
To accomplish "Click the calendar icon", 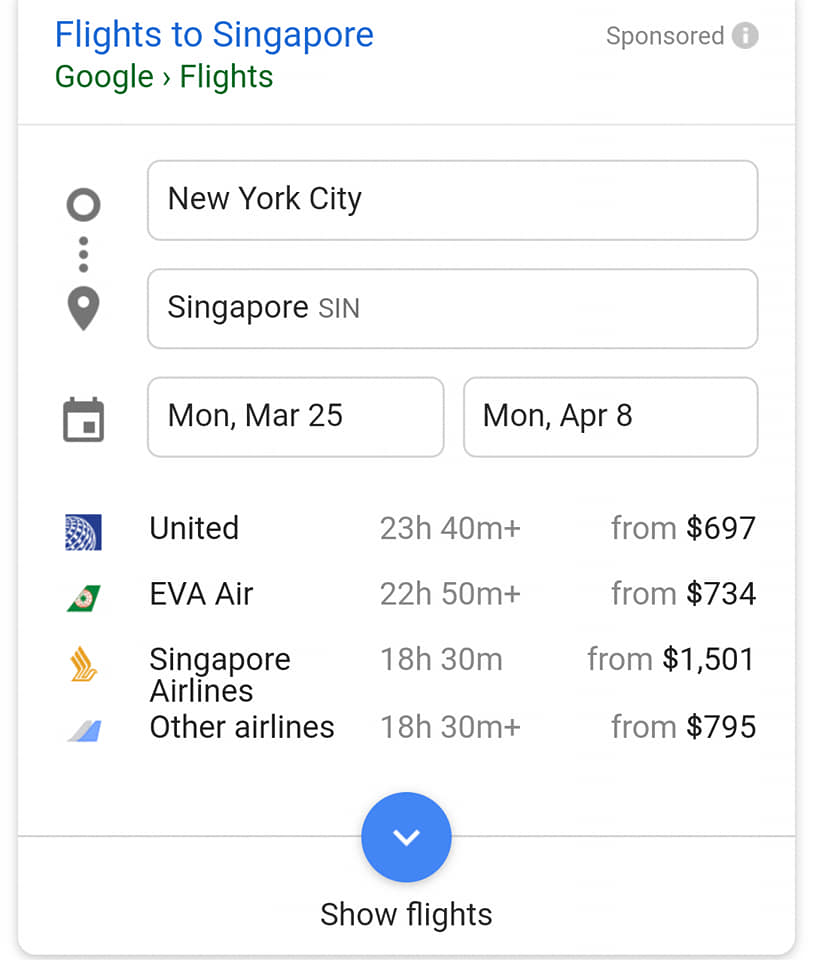I will tap(83, 419).
